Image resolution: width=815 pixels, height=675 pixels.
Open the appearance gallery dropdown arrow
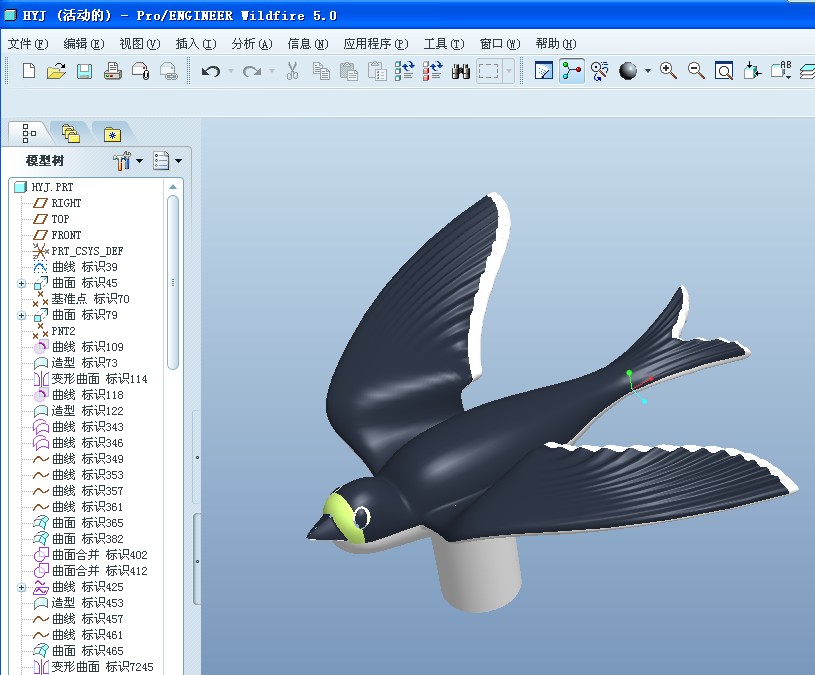point(648,71)
